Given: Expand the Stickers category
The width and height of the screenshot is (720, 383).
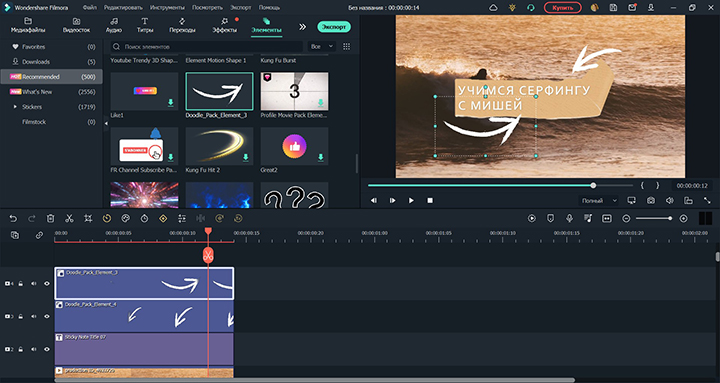Looking at the screenshot, I should click(x=16, y=107).
